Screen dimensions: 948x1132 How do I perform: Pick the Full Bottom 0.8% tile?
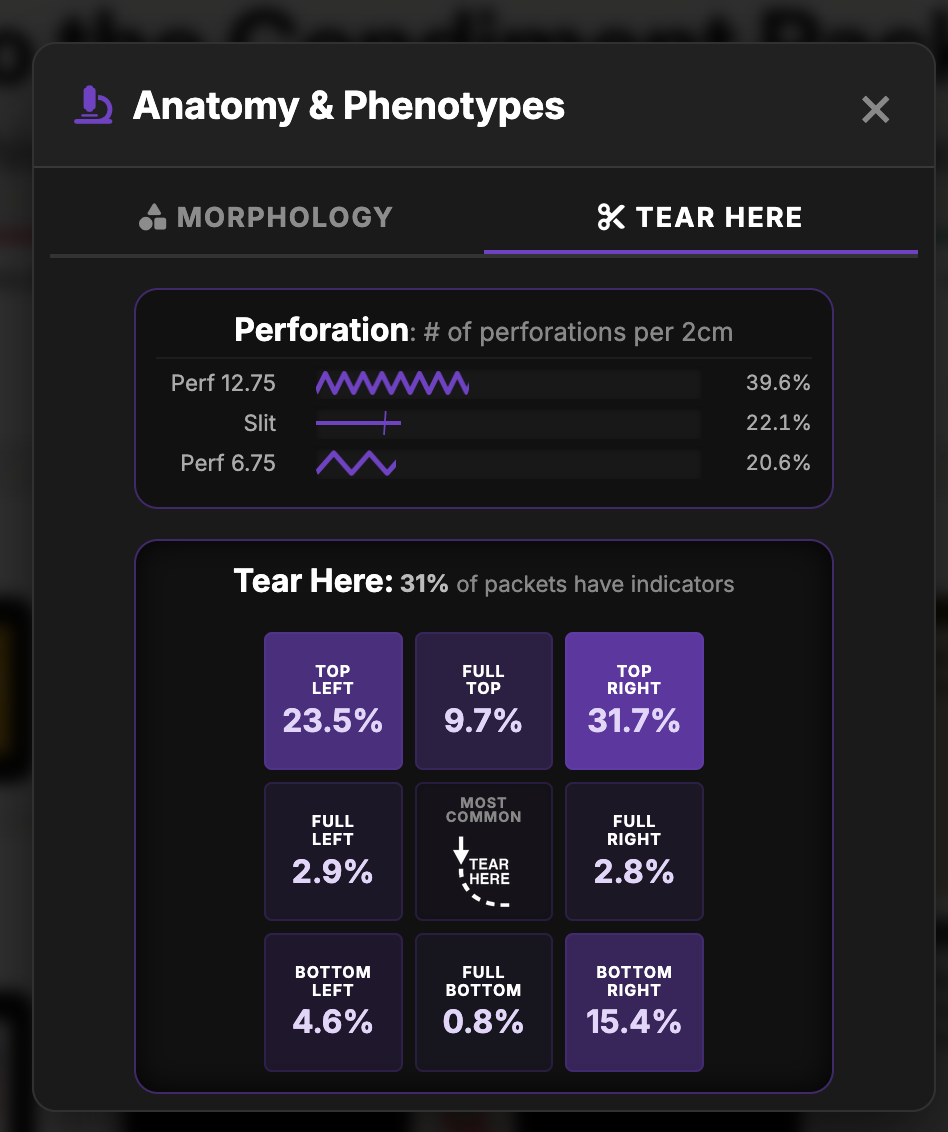click(484, 1002)
